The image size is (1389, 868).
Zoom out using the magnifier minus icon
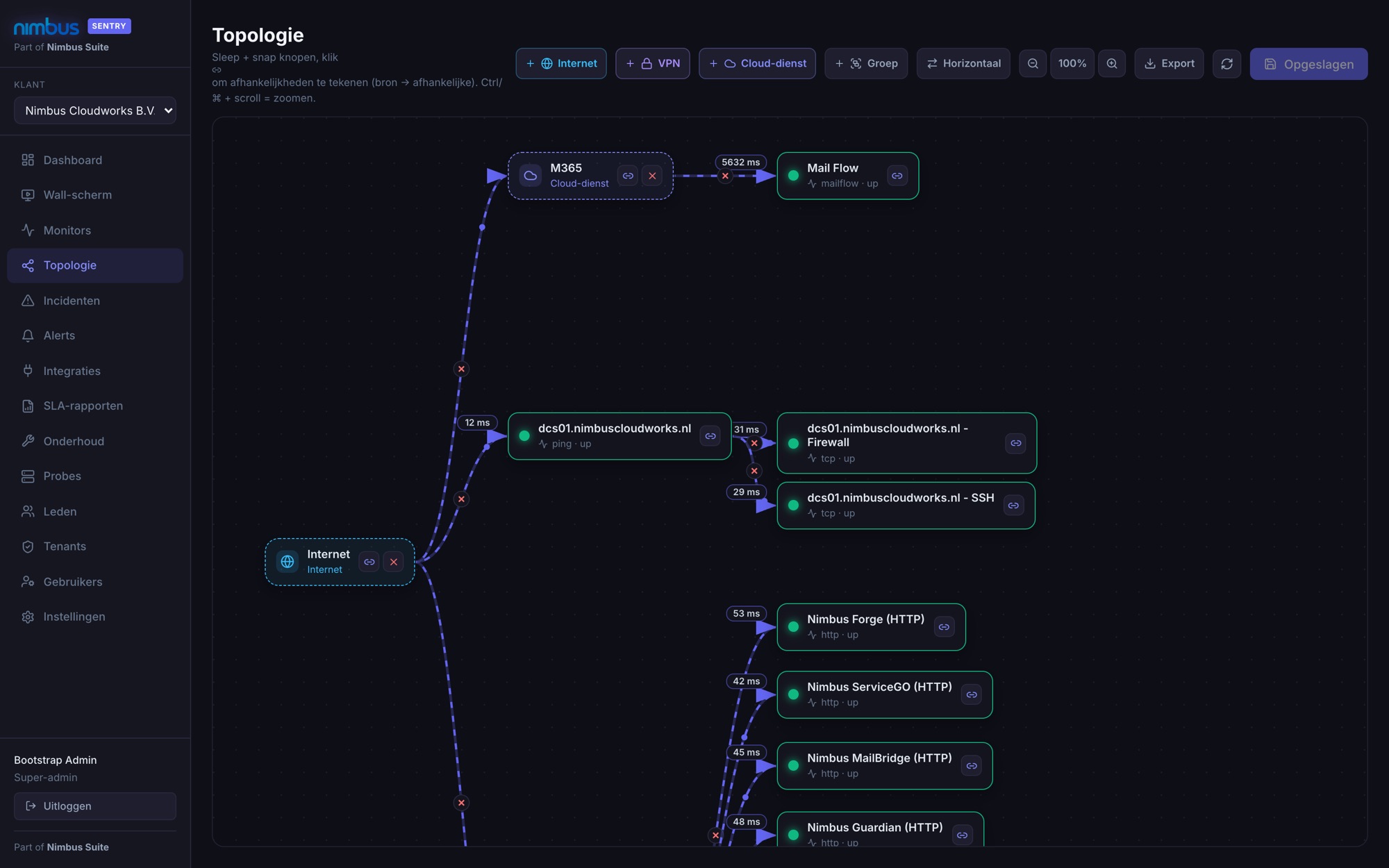click(1033, 63)
